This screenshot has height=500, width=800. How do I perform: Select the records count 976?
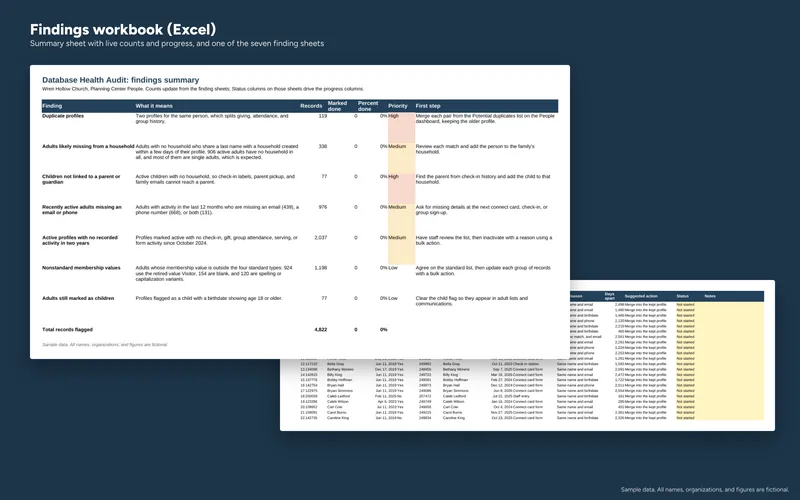pos(322,207)
